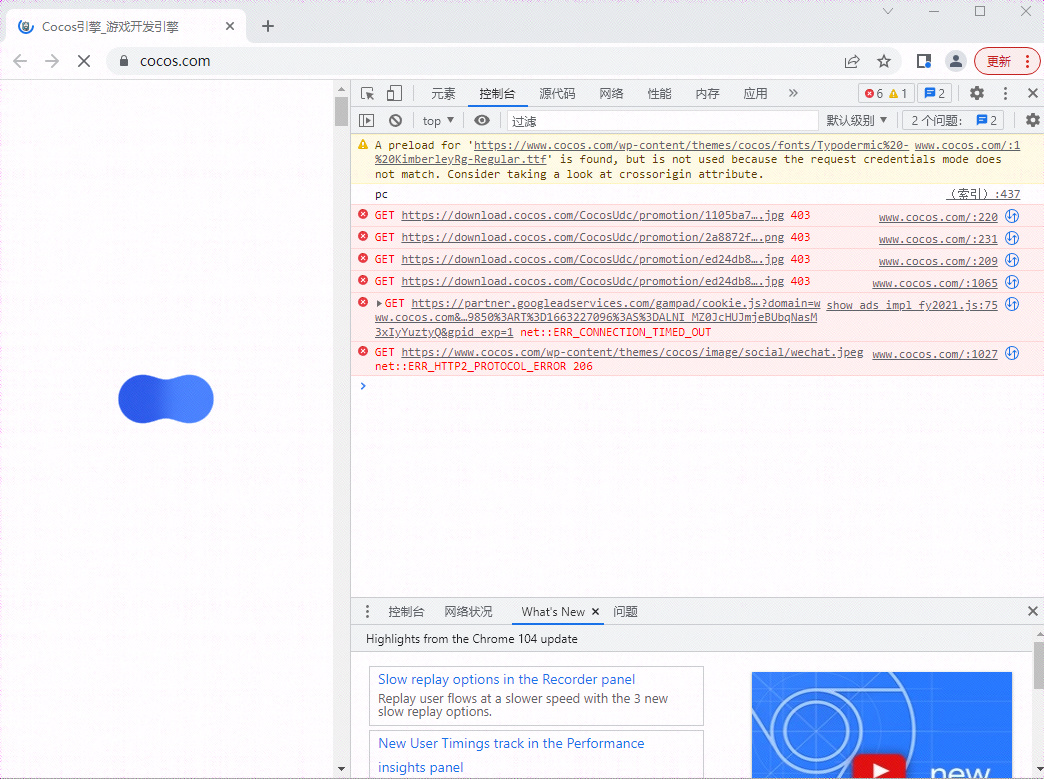Share this page icon in address bar

click(852, 61)
